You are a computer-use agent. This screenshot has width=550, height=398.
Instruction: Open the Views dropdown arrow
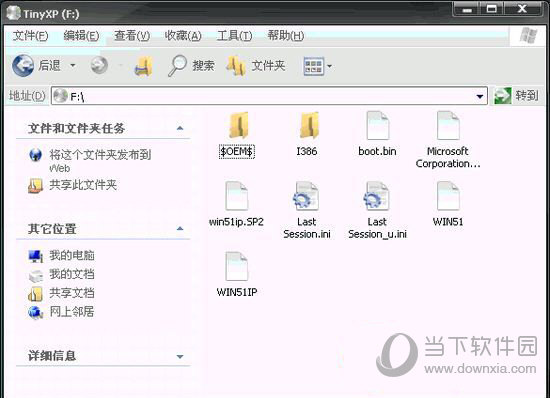[x=329, y=66]
